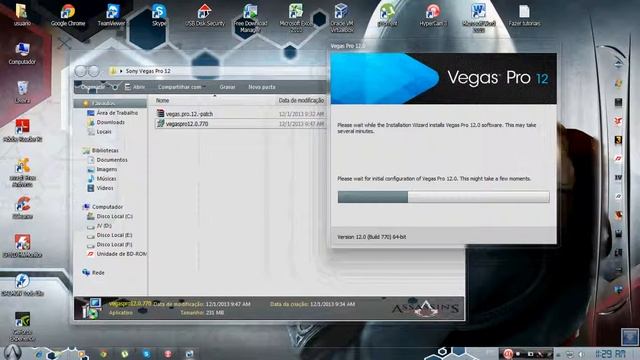
Task: Open Downloads in navigation pane
Action: tap(110, 122)
